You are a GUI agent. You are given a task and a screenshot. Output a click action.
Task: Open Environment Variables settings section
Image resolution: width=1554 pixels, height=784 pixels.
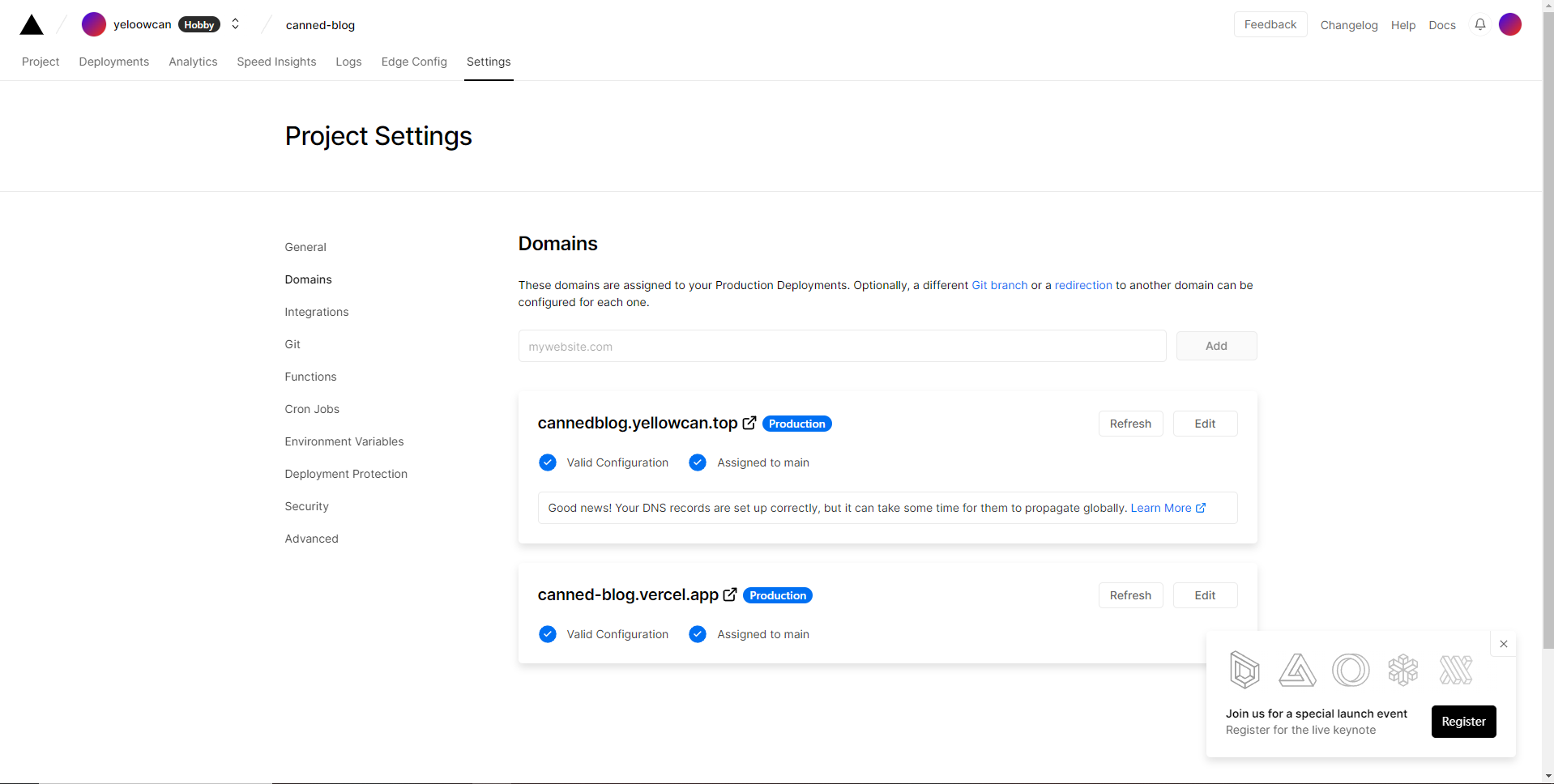click(x=344, y=441)
